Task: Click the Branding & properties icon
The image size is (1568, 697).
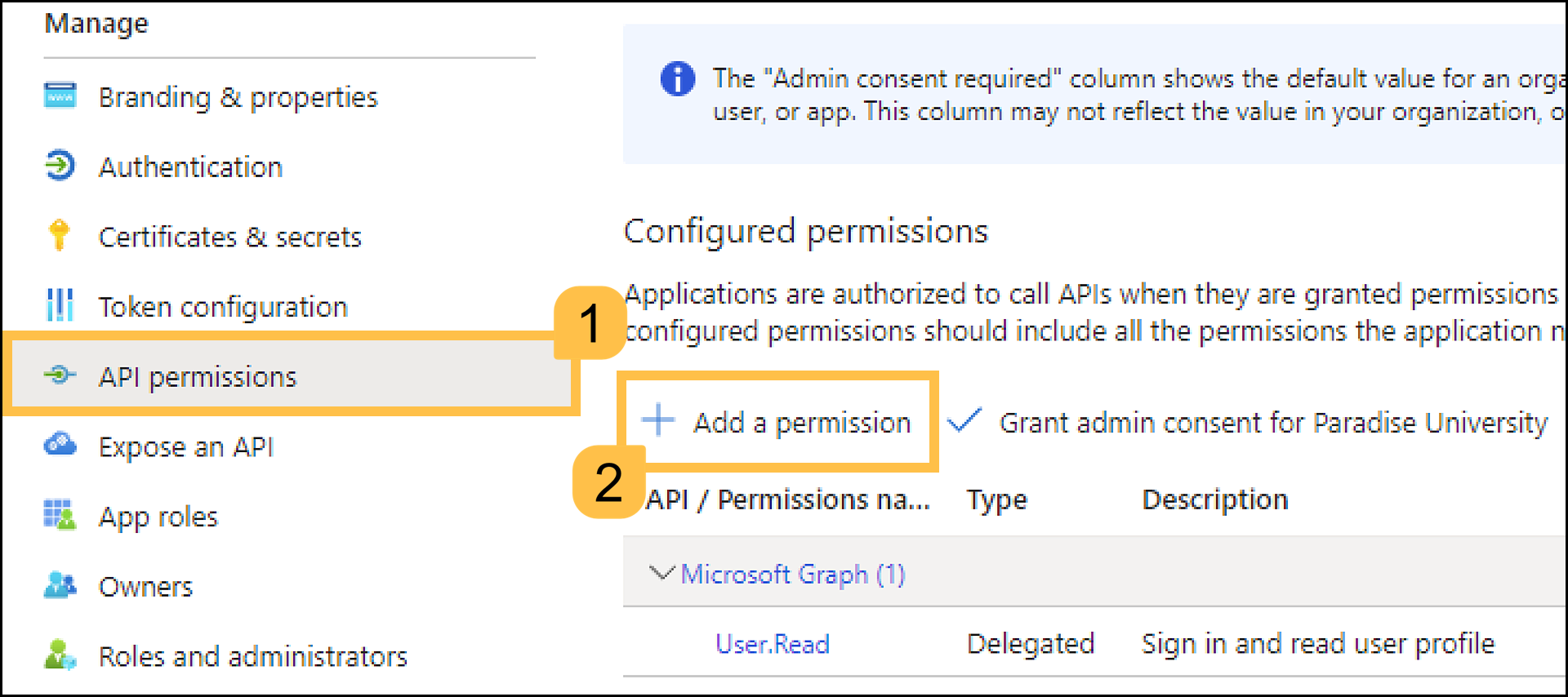Action: [x=60, y=96]
